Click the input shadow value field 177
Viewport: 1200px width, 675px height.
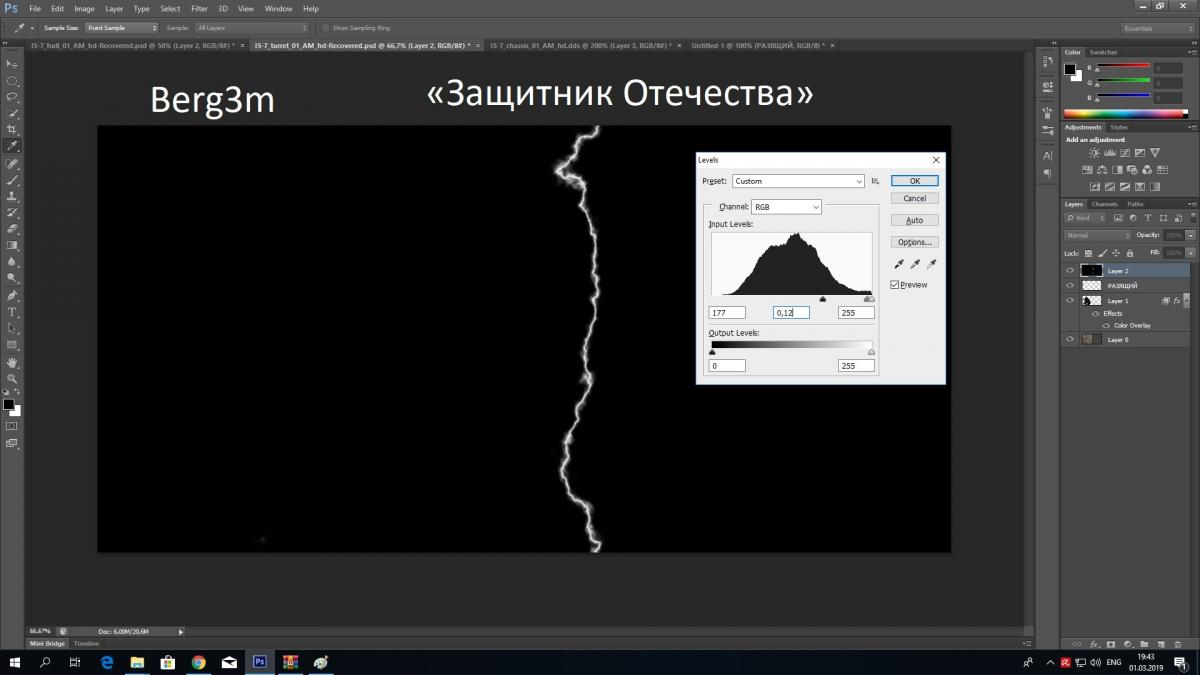click(727, 313)
